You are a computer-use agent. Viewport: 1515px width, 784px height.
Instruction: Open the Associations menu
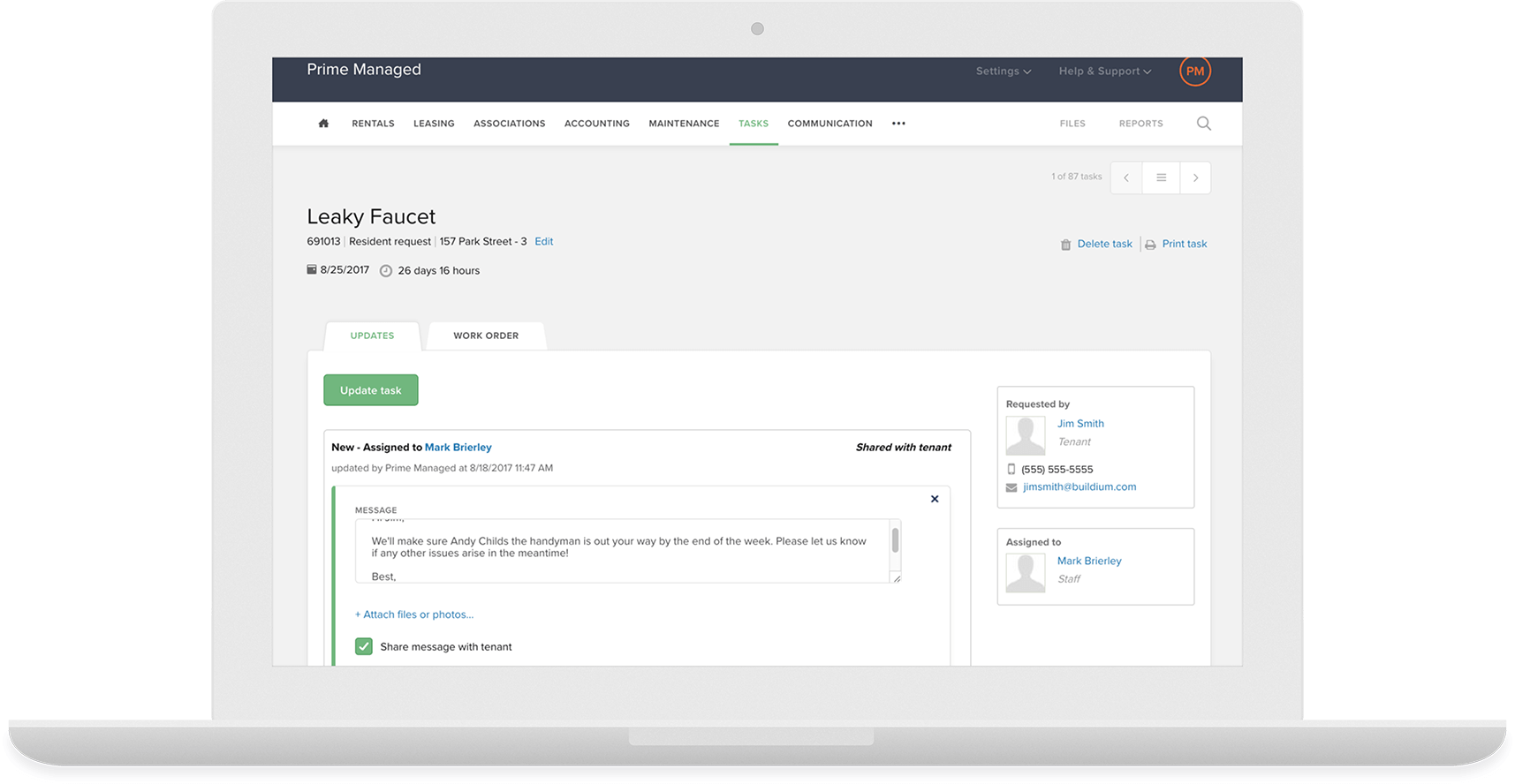coord(509,124)
